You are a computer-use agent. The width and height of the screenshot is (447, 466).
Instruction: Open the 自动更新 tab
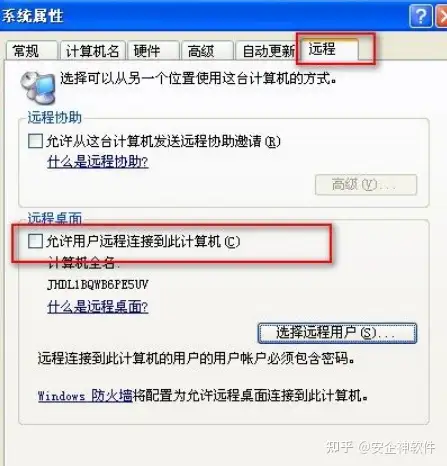(265, 51)
